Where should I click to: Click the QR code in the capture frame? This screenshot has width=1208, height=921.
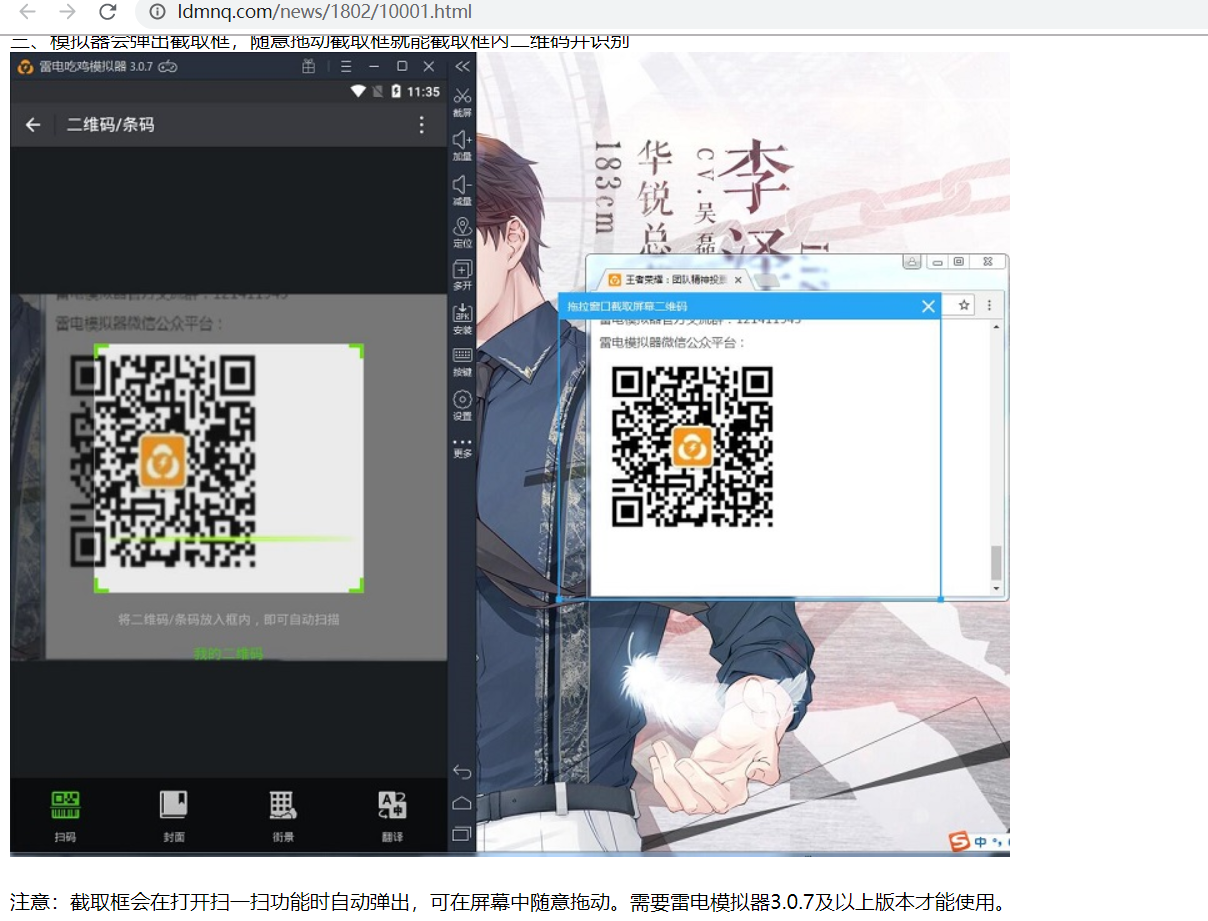coord(692,446)
